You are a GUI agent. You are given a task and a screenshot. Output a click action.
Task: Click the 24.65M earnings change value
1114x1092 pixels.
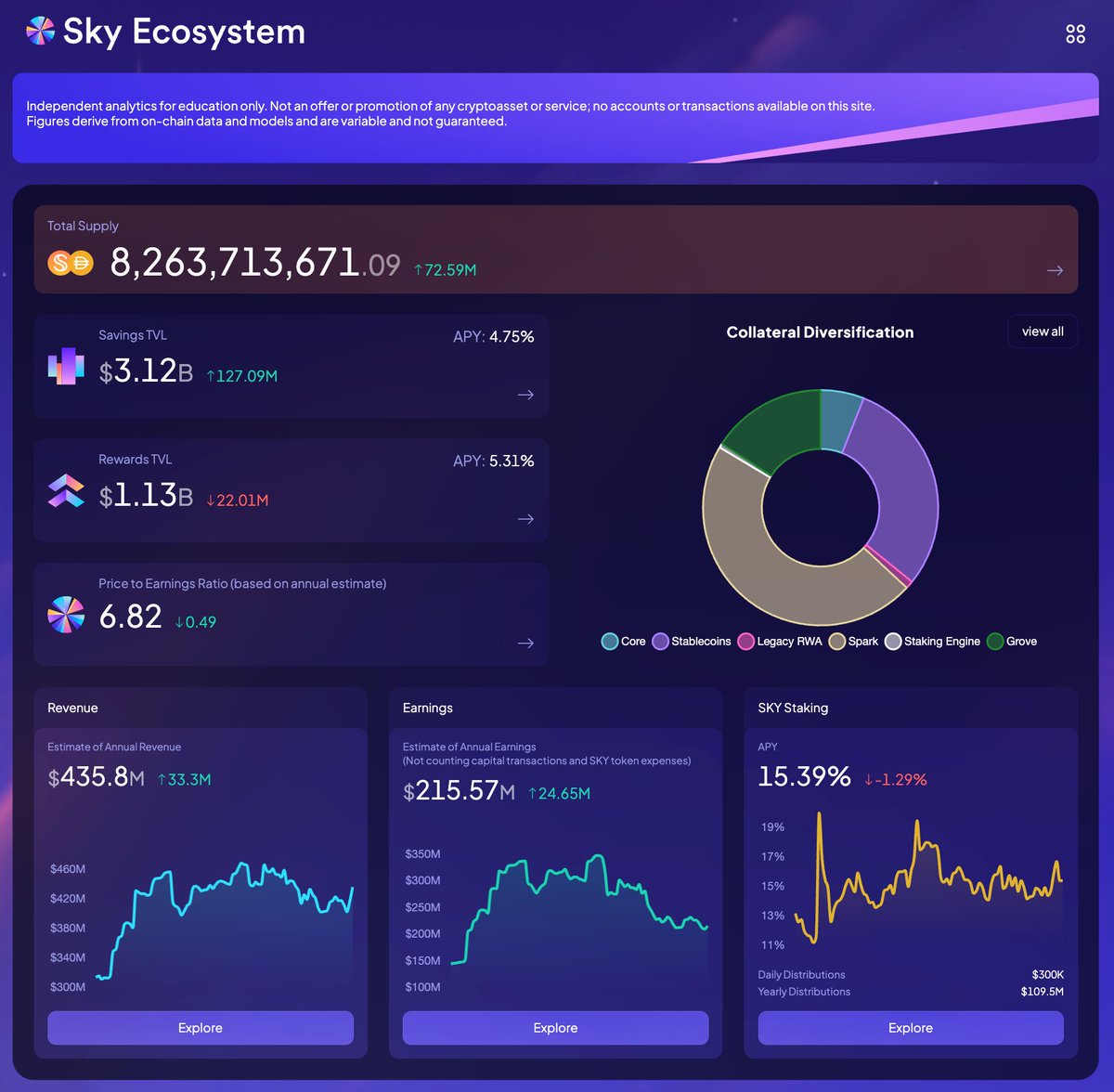tap(559, 794)
